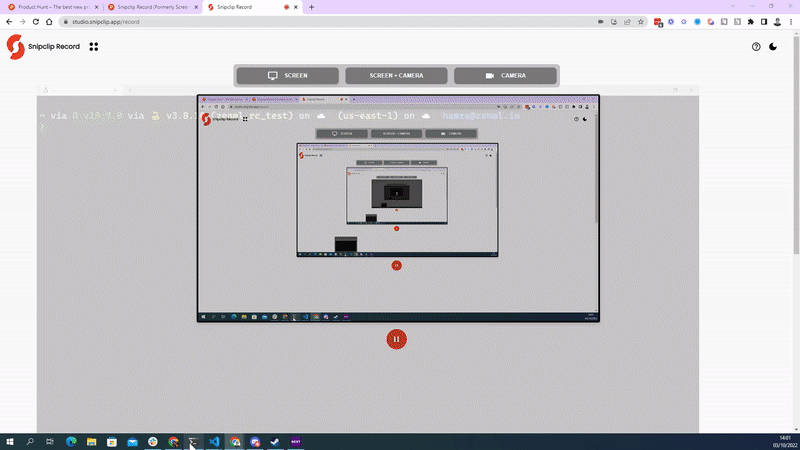Open the Extensions puzzle piece menu
This screenshot has height=450, width=800.
[751, 22]
